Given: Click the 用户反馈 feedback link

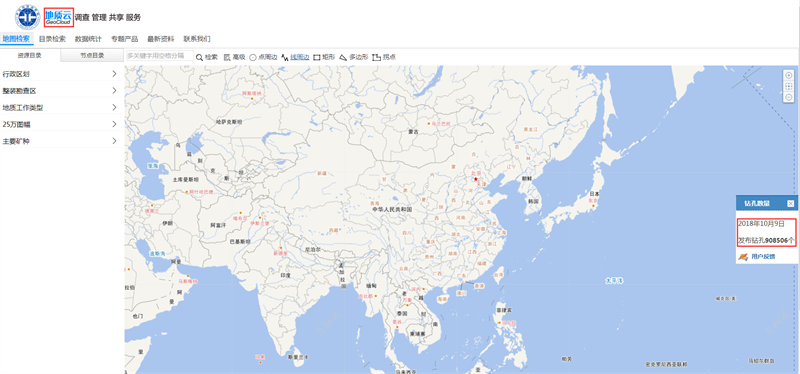Looking at the screenshot, I should (x=763, y=256).
